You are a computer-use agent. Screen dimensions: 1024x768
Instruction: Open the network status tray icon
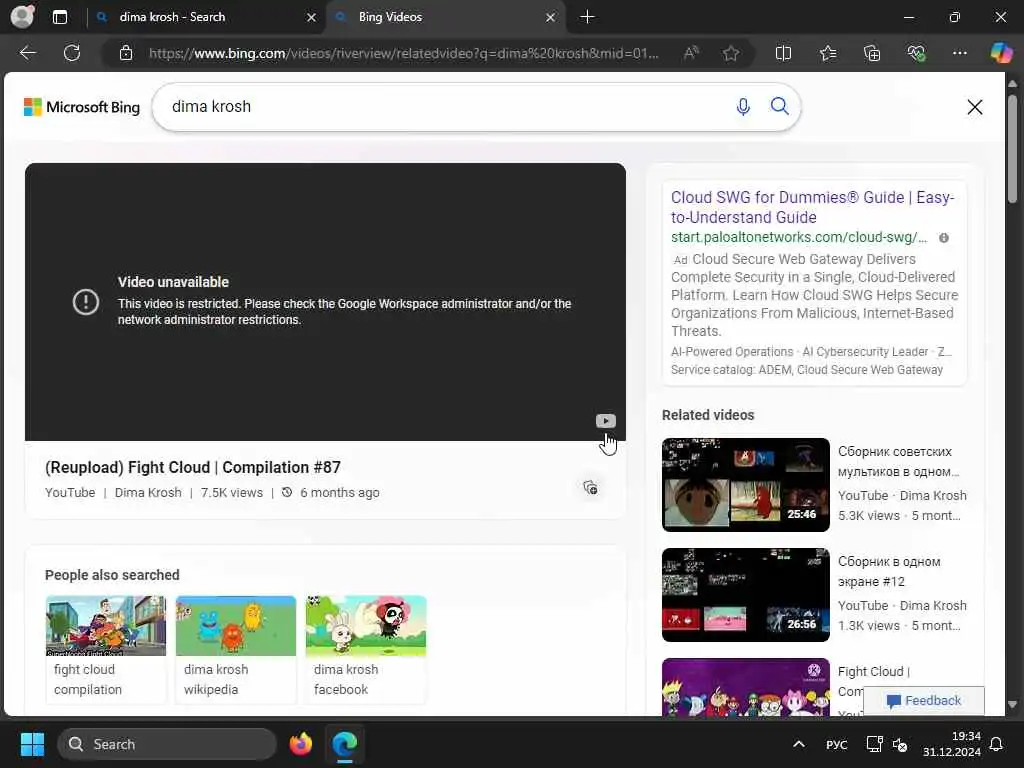tap(874, 744)
